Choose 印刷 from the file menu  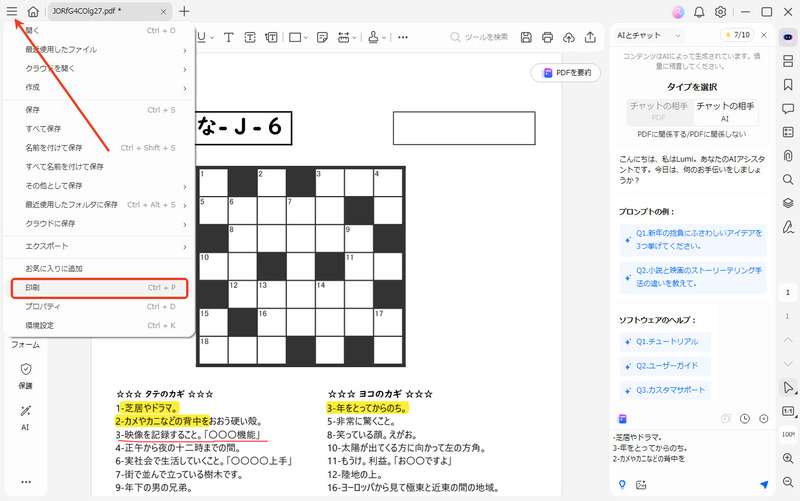(100, 288)
